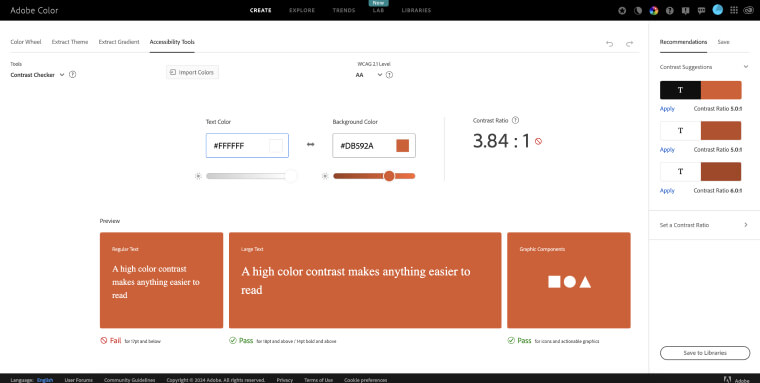Click the third darkest suggestion swatch
The image size is (760, 383).
click(700, 172)
